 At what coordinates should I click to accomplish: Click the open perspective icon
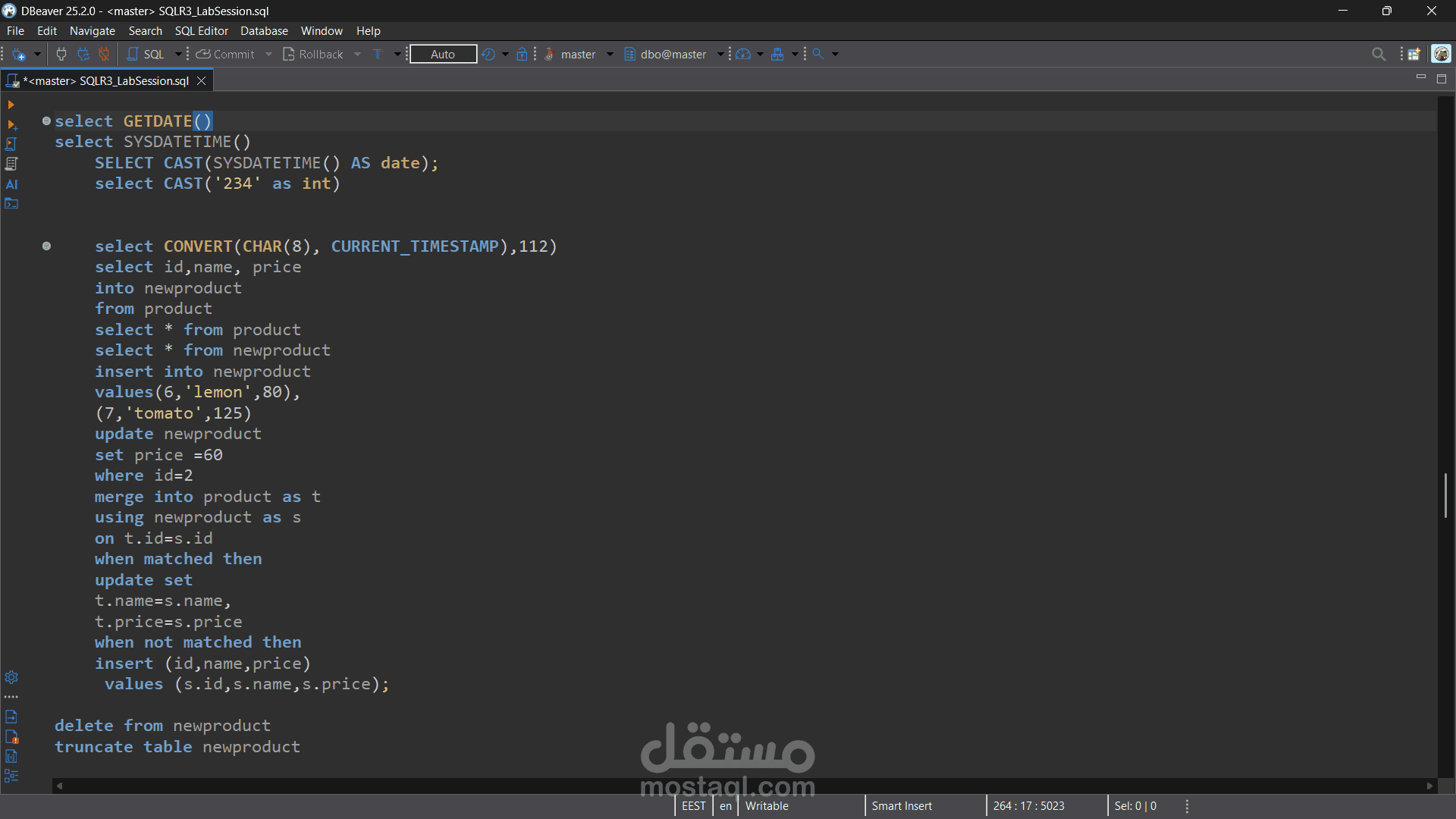point(1414,54)
